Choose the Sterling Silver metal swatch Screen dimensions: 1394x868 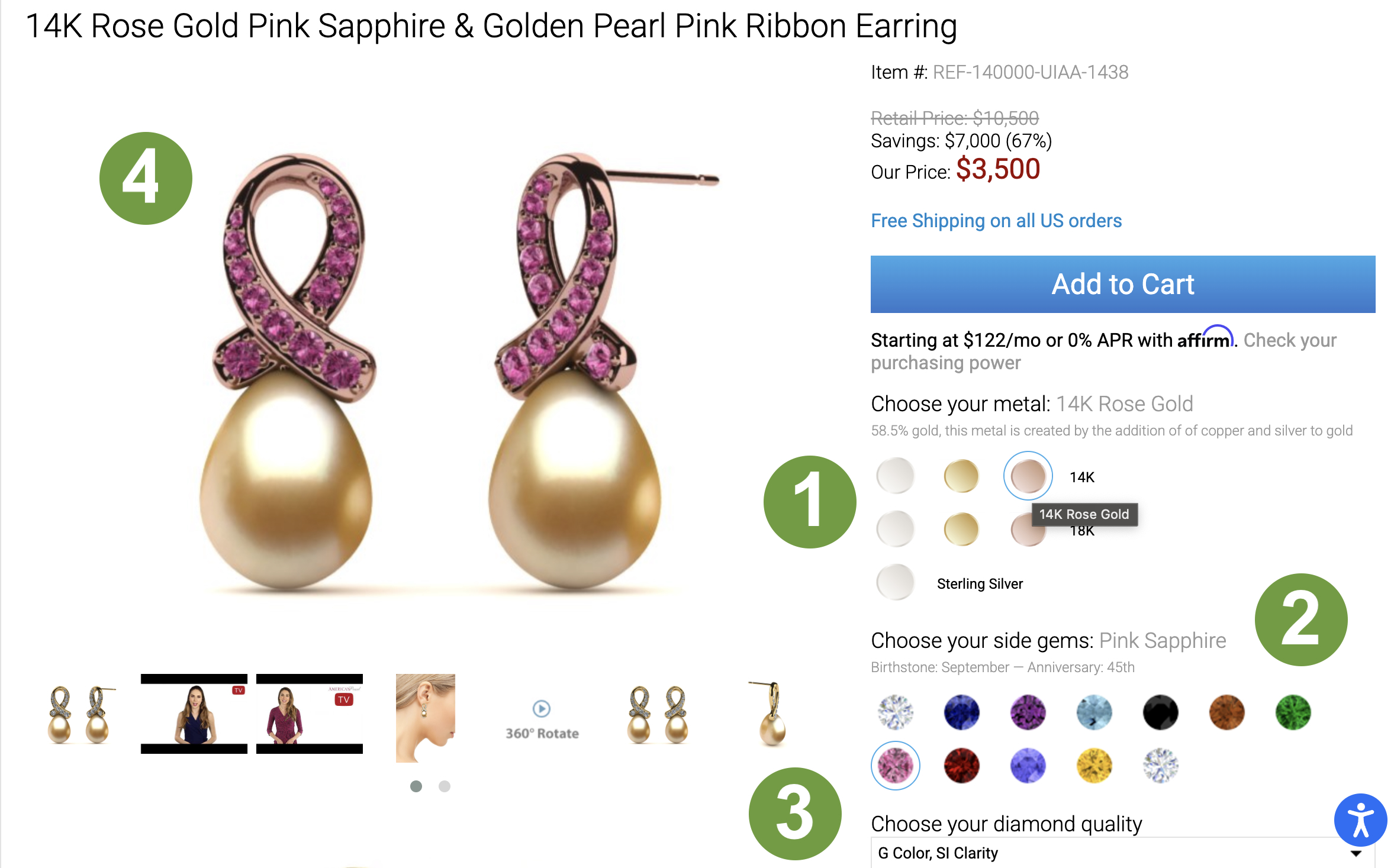pos(895,582)
